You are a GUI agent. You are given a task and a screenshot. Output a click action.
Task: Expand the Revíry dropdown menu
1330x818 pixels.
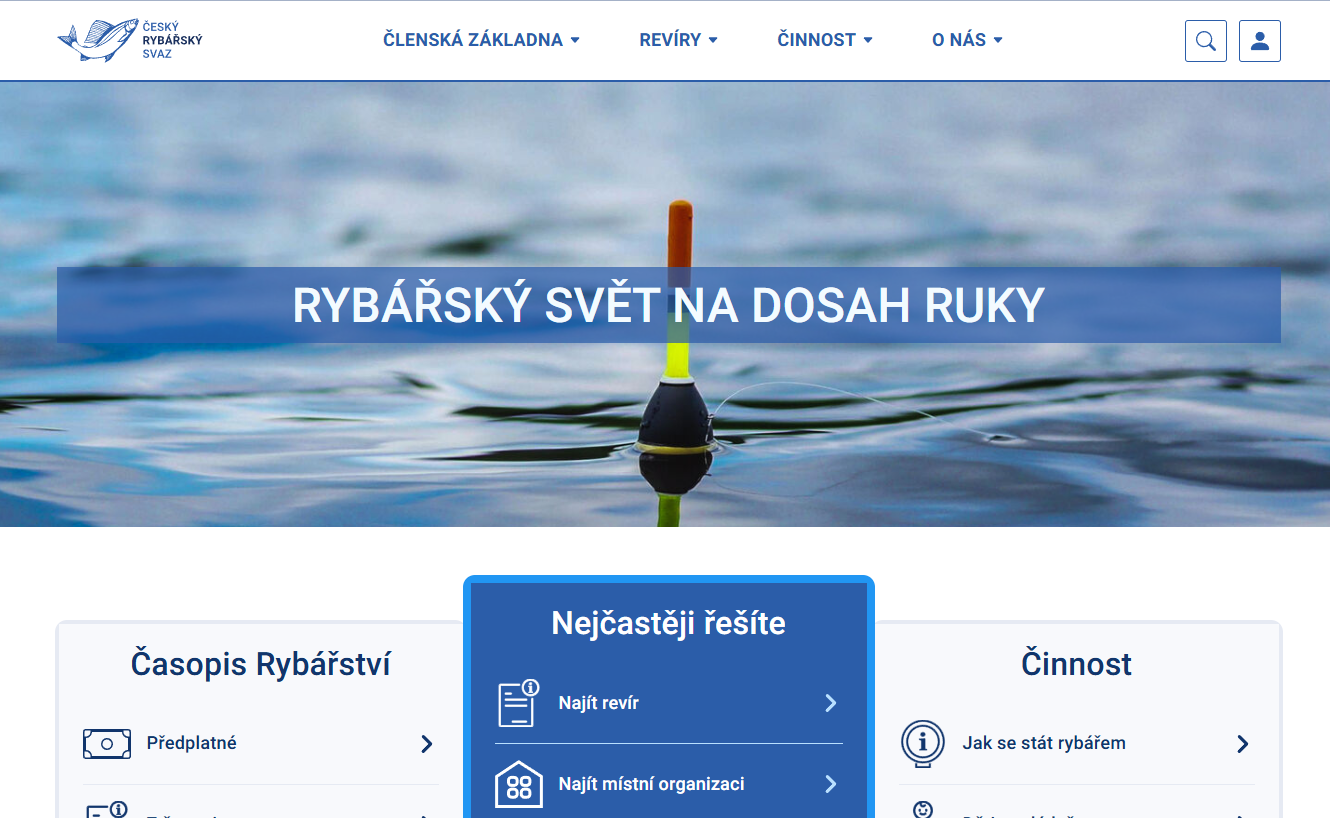pyautogui.click(x=678, y=40)
